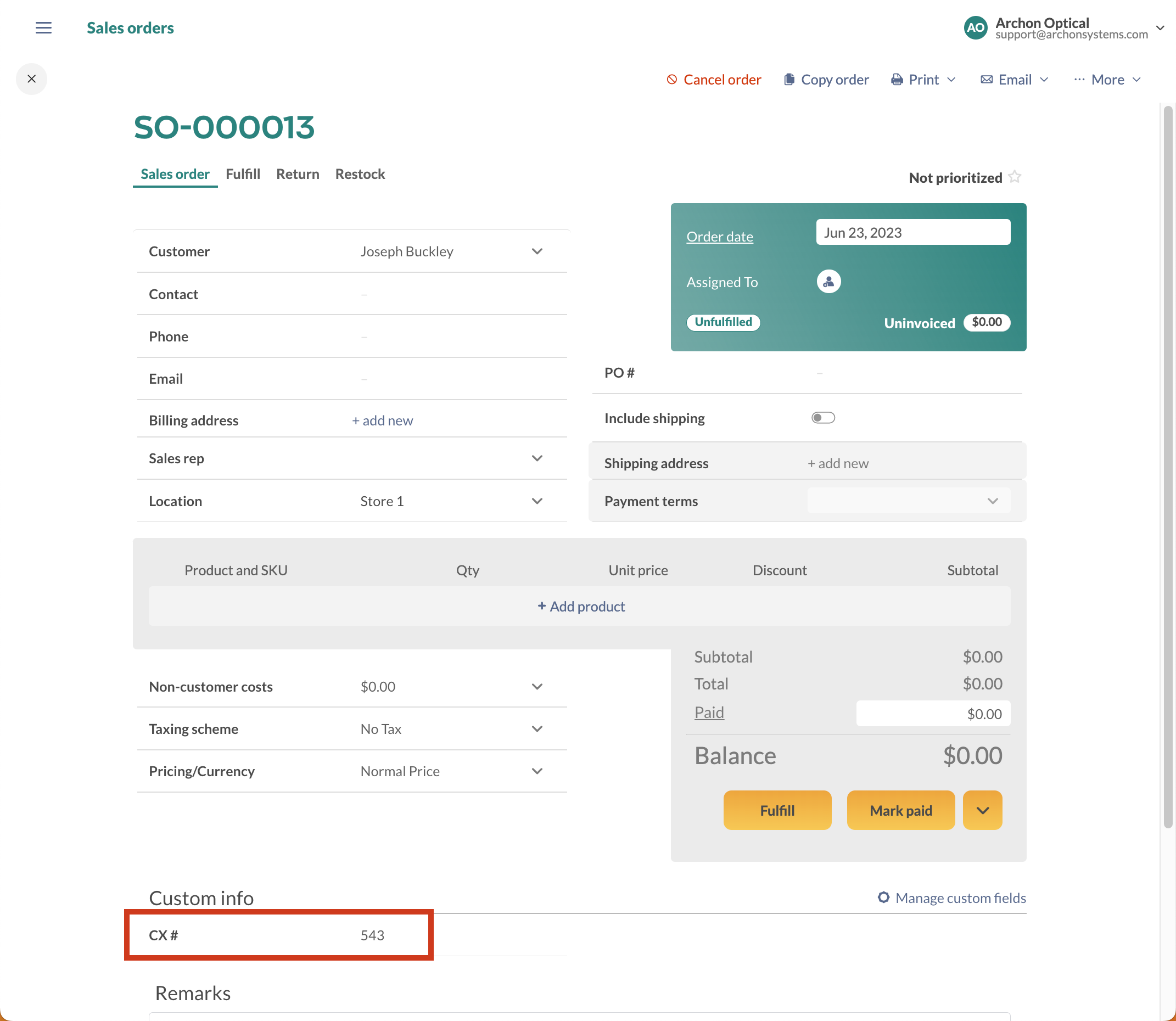Screen dimensions: 1176x1021
Task: Click the Email envelope icon
Action: point(986,79)
